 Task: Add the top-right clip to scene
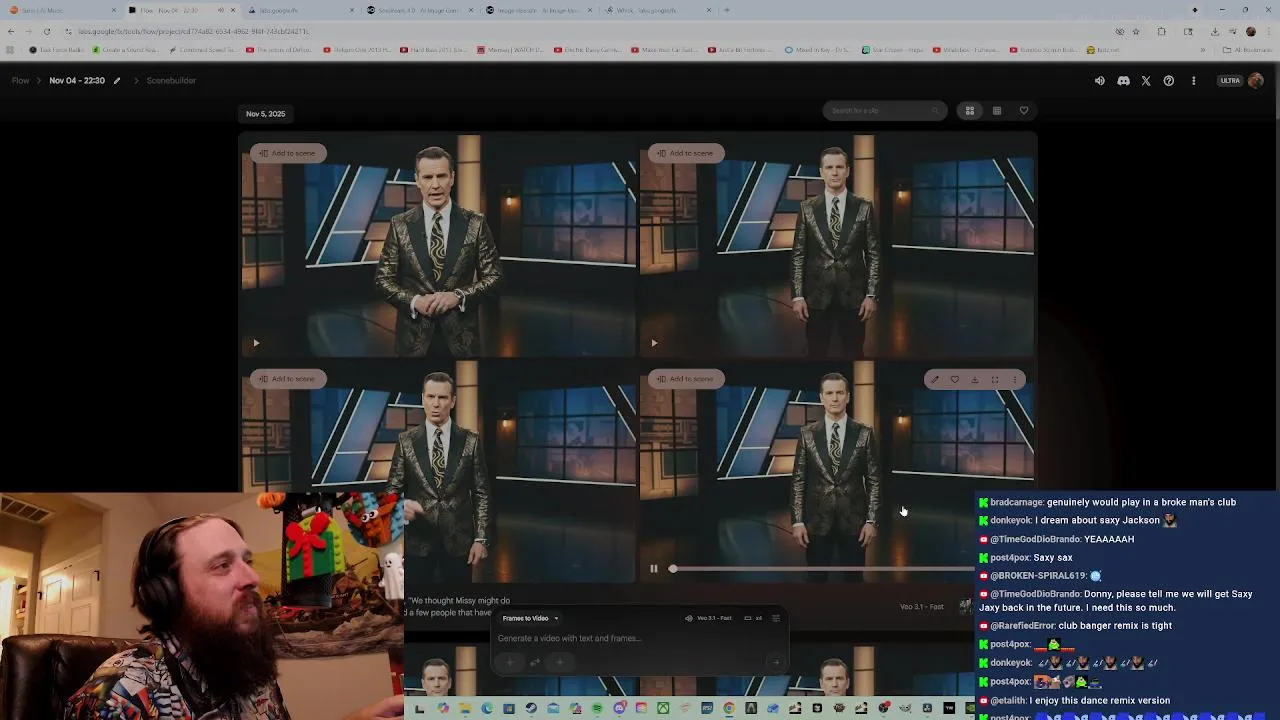pyautogui.click(x=686, y=153)
